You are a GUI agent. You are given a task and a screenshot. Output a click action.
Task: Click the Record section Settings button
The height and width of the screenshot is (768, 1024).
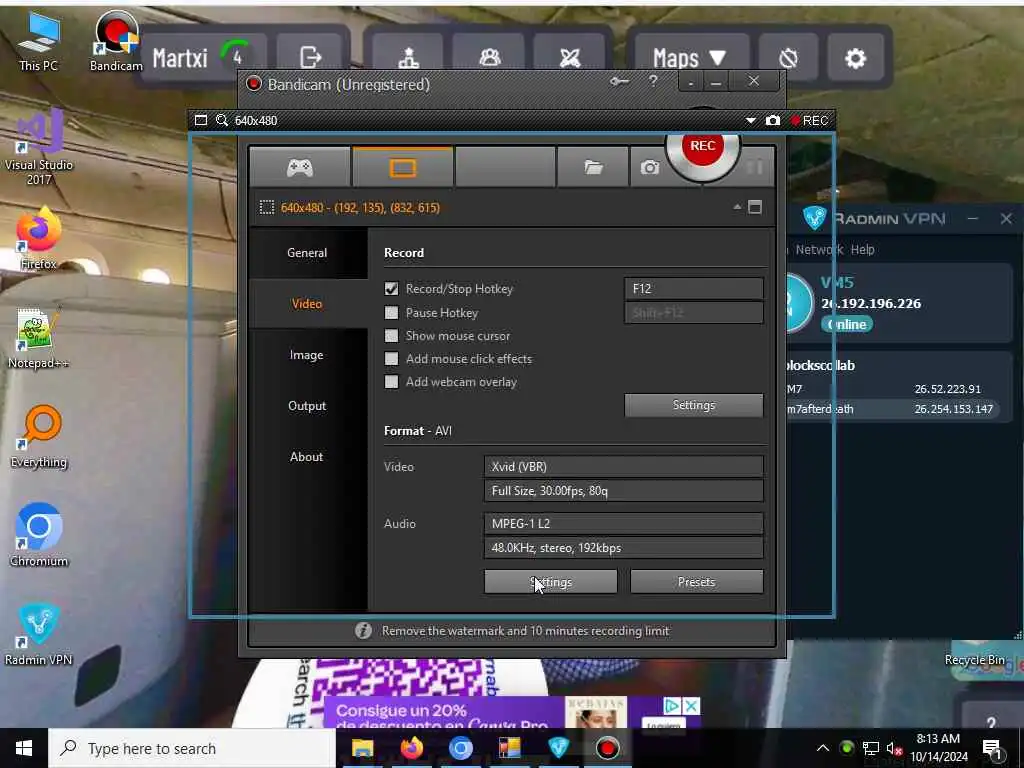pos(694,405)
